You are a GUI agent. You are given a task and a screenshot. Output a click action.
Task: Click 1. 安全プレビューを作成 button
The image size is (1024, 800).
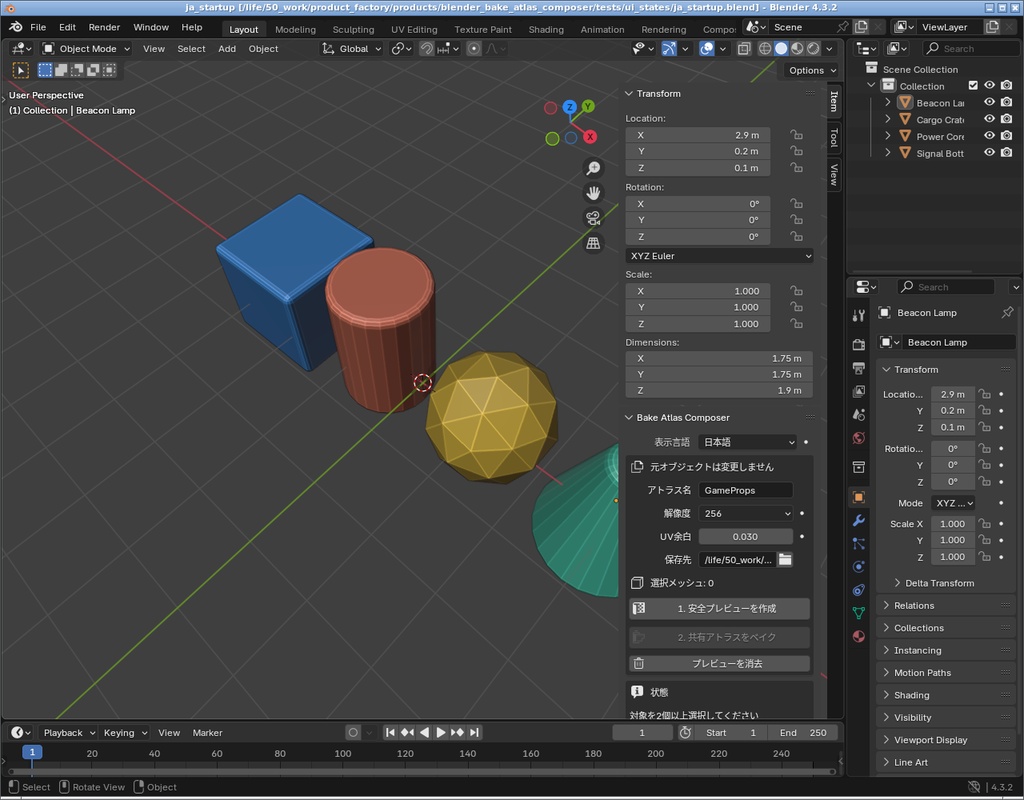pyautogui.click(x=720, y=609)
